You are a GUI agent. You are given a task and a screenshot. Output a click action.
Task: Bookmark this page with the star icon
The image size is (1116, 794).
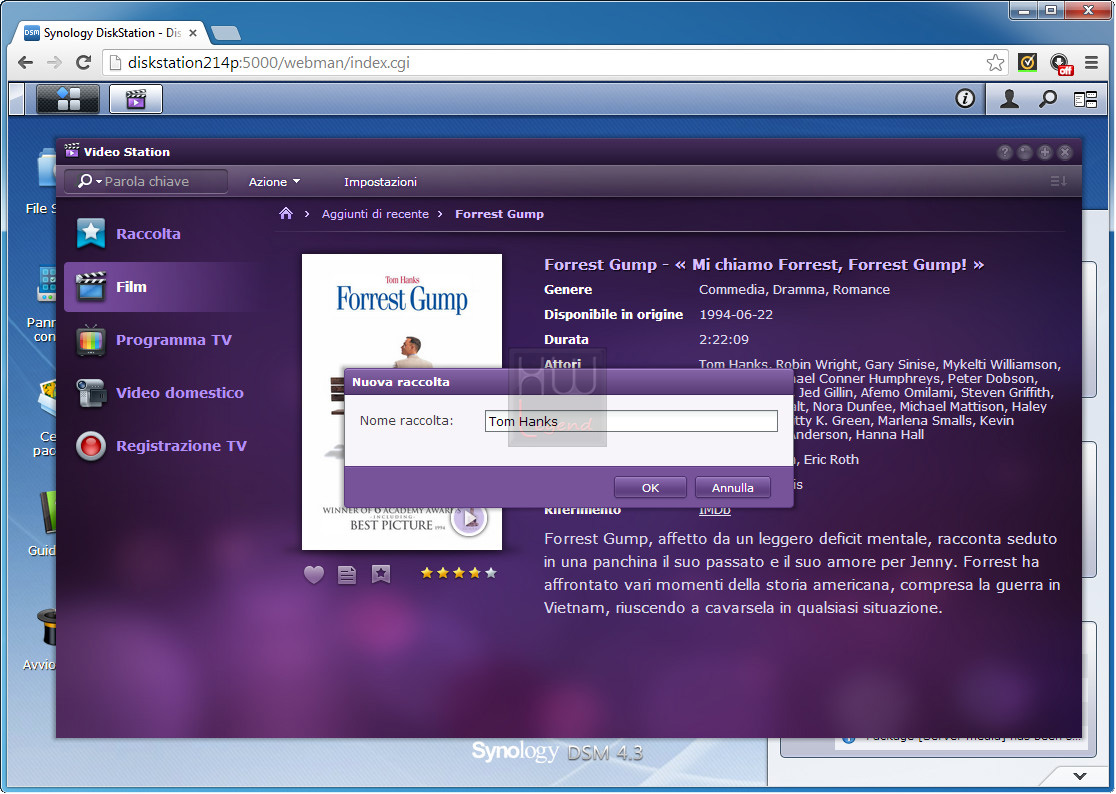click(995, 63)
